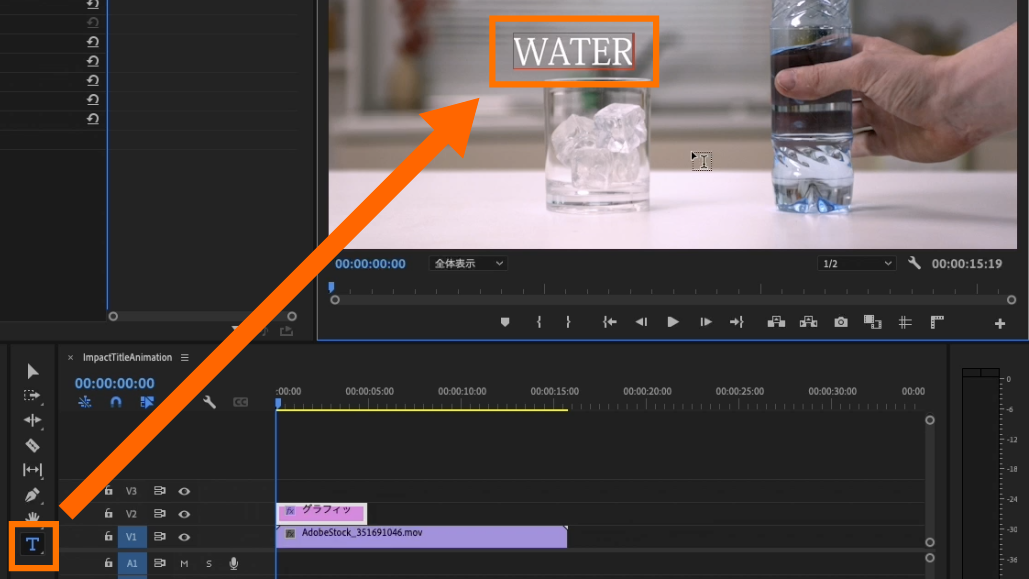
Task: Click the hash-grid button in transport controls
Action: tap(905, 322)
